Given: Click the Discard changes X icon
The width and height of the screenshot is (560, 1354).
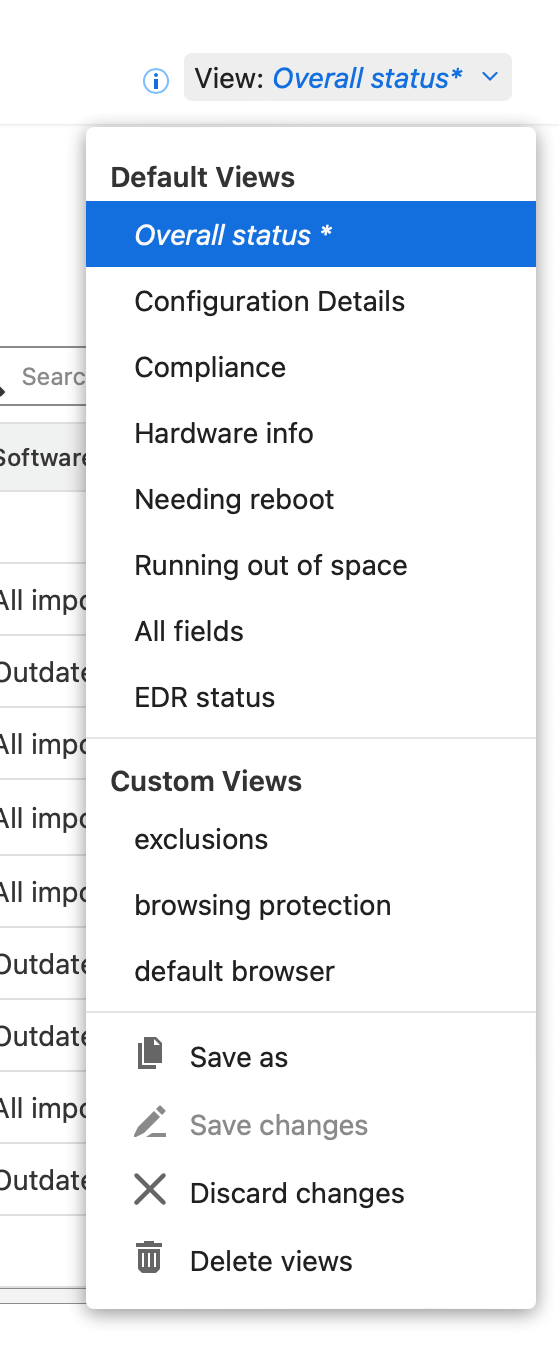Looking at the screenshot, I should pyautogui.click(x=150, y=1191).
